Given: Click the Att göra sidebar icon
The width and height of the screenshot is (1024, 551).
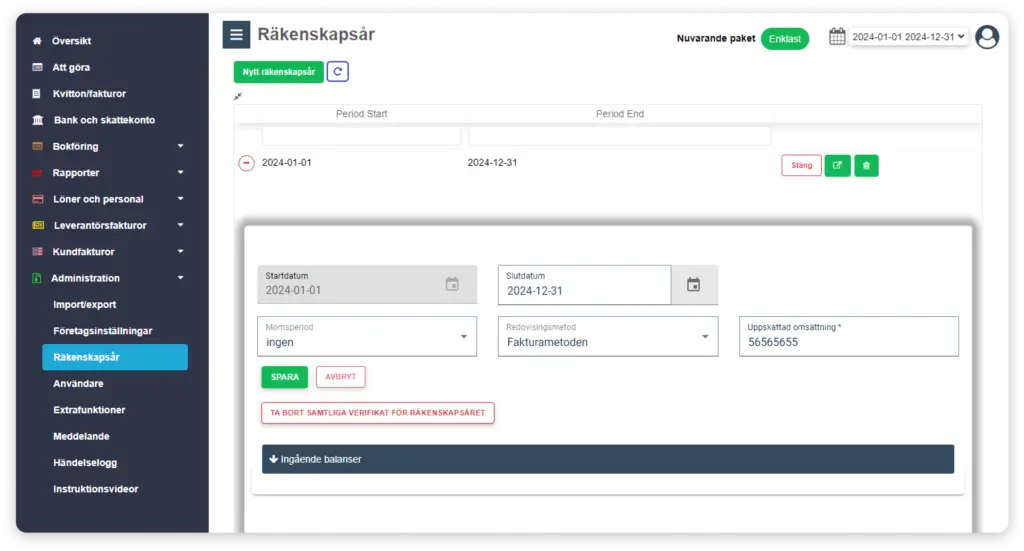Looking at the screenshot, I should point(37,67).
